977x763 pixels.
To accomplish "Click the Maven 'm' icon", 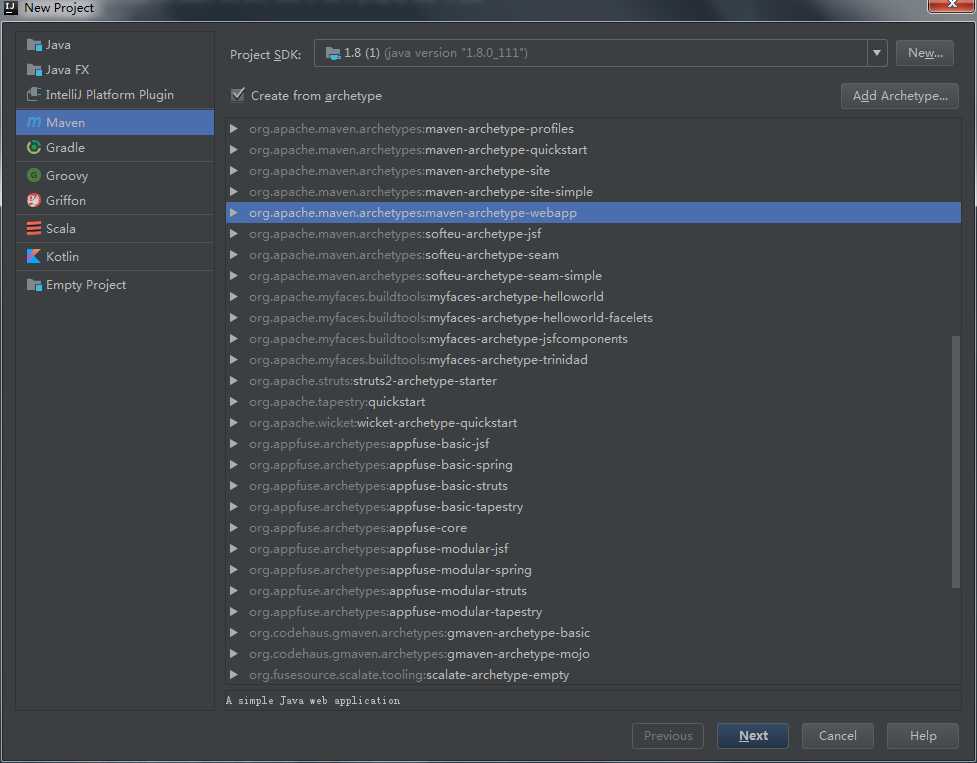I will (34, 122).
